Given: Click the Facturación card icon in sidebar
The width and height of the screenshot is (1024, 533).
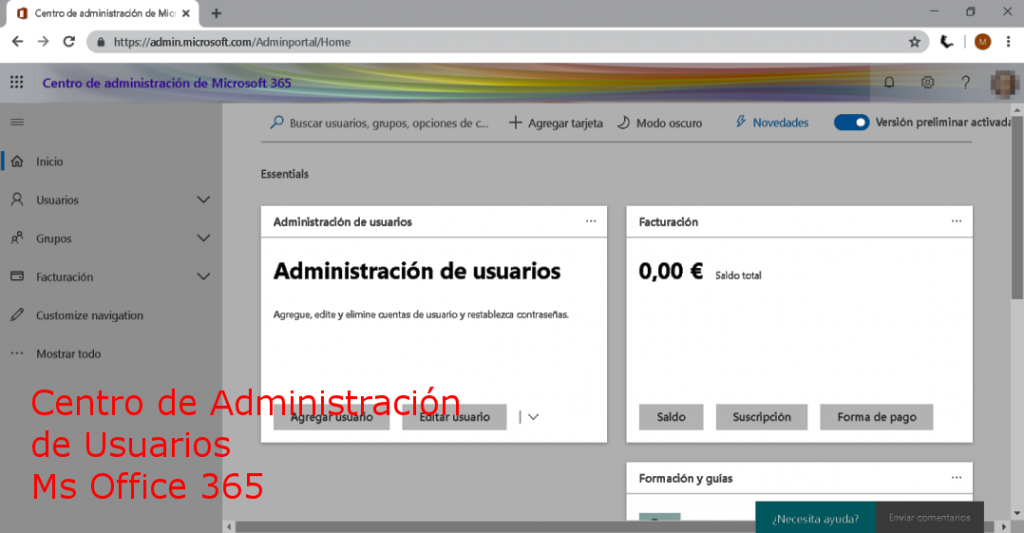Looking at the screenshot, I should tap(17, 276).
